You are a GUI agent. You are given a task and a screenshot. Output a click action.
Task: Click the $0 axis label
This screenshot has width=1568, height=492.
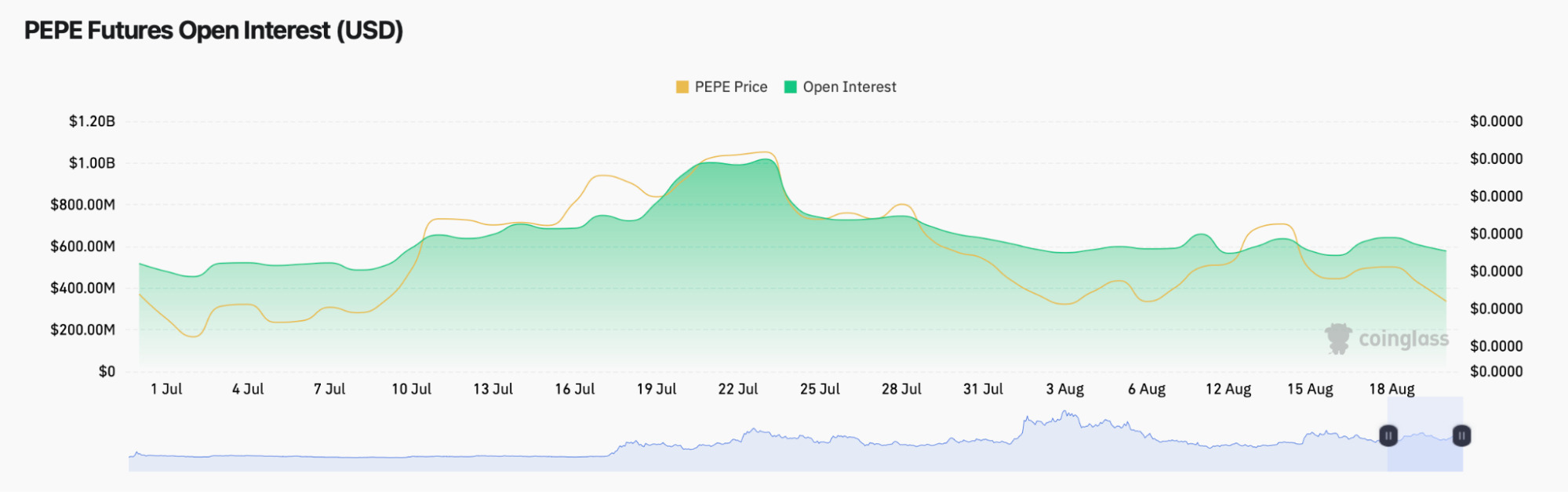click(x=107, y=372)
